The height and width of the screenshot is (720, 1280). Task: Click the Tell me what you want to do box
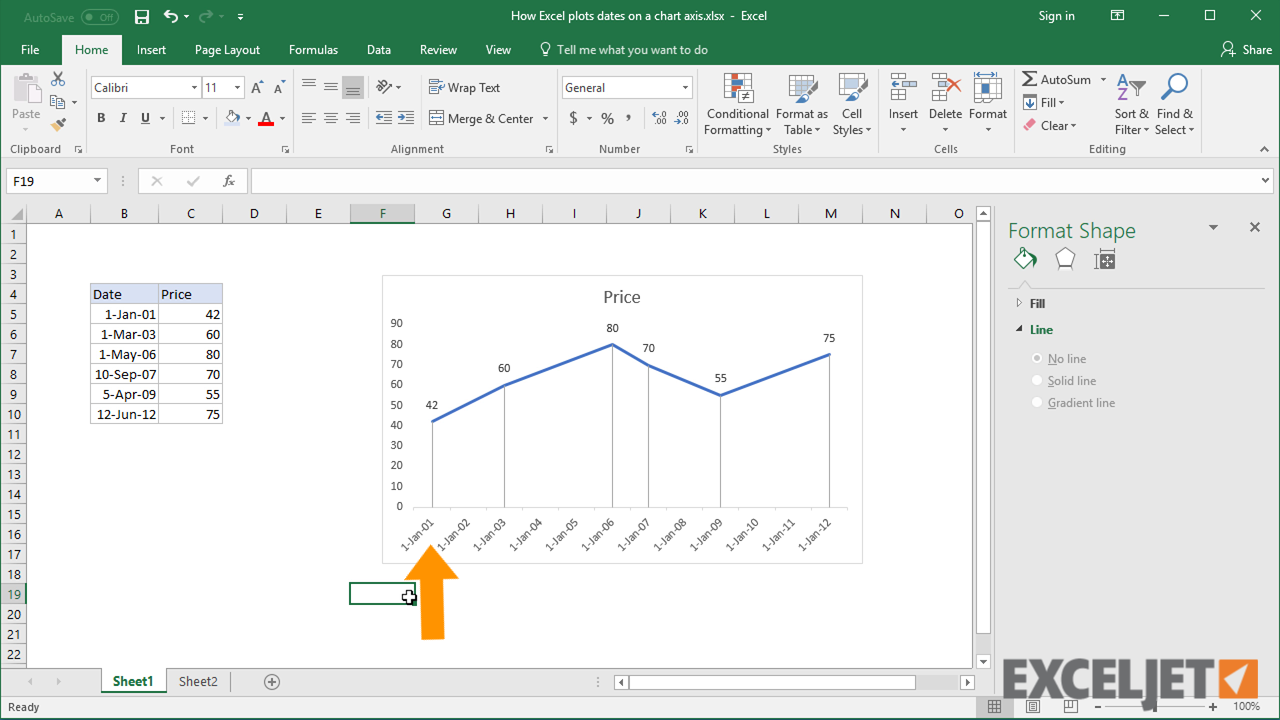coord(622,50)
